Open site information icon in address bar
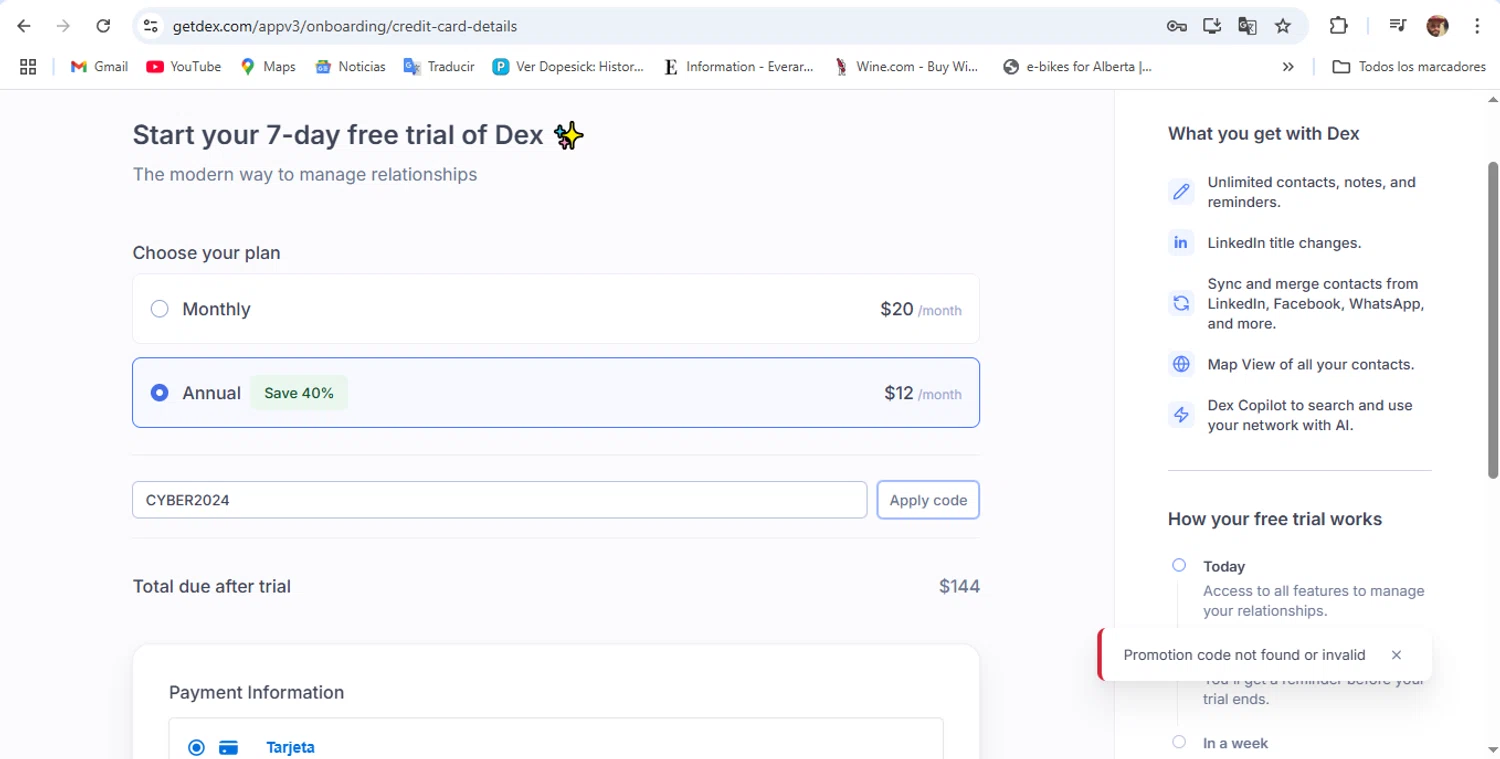The width and height of the screenshot is (1500, 759). pos(151,26)
